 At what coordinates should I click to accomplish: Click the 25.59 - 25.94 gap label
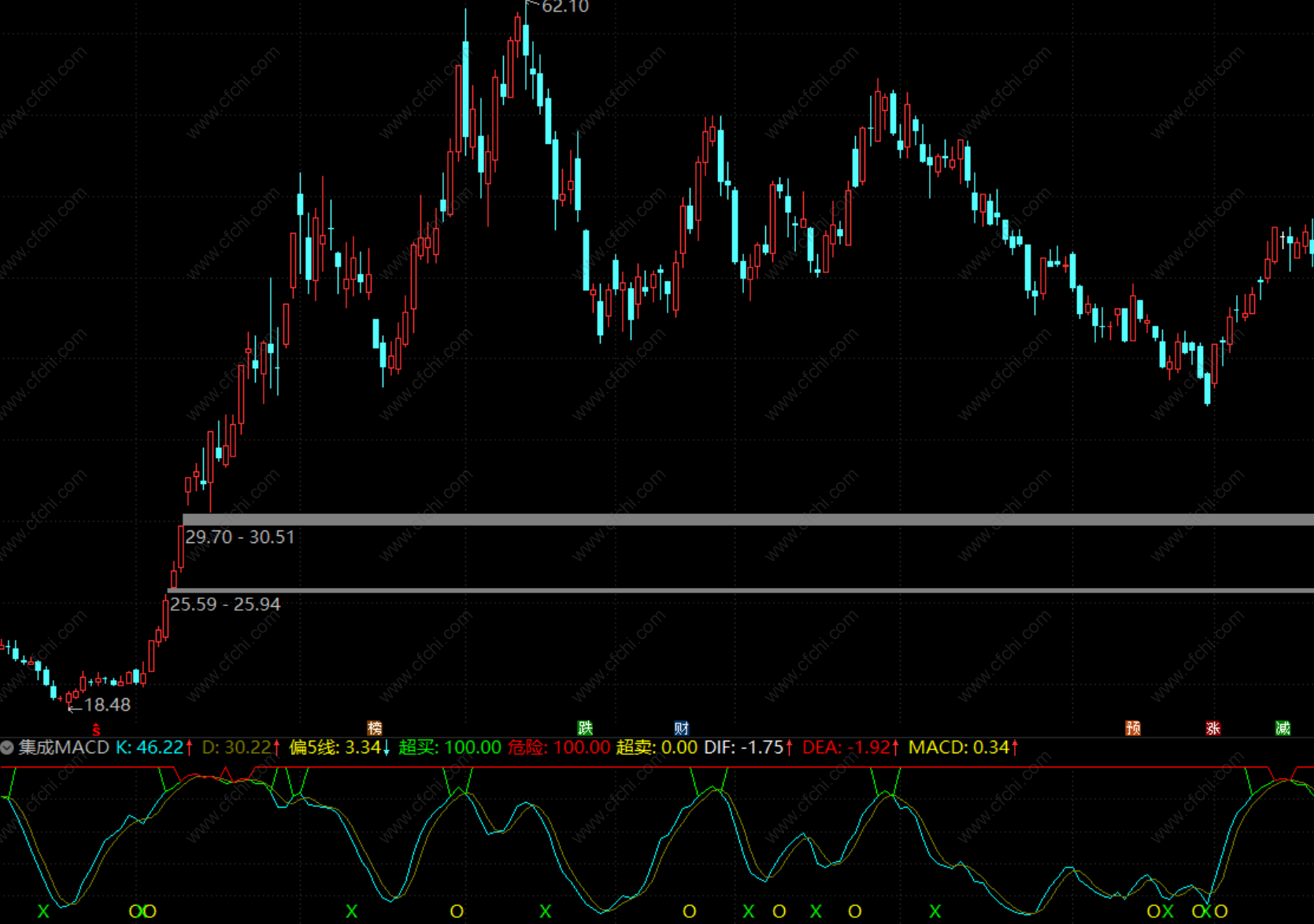coord(225,604)
